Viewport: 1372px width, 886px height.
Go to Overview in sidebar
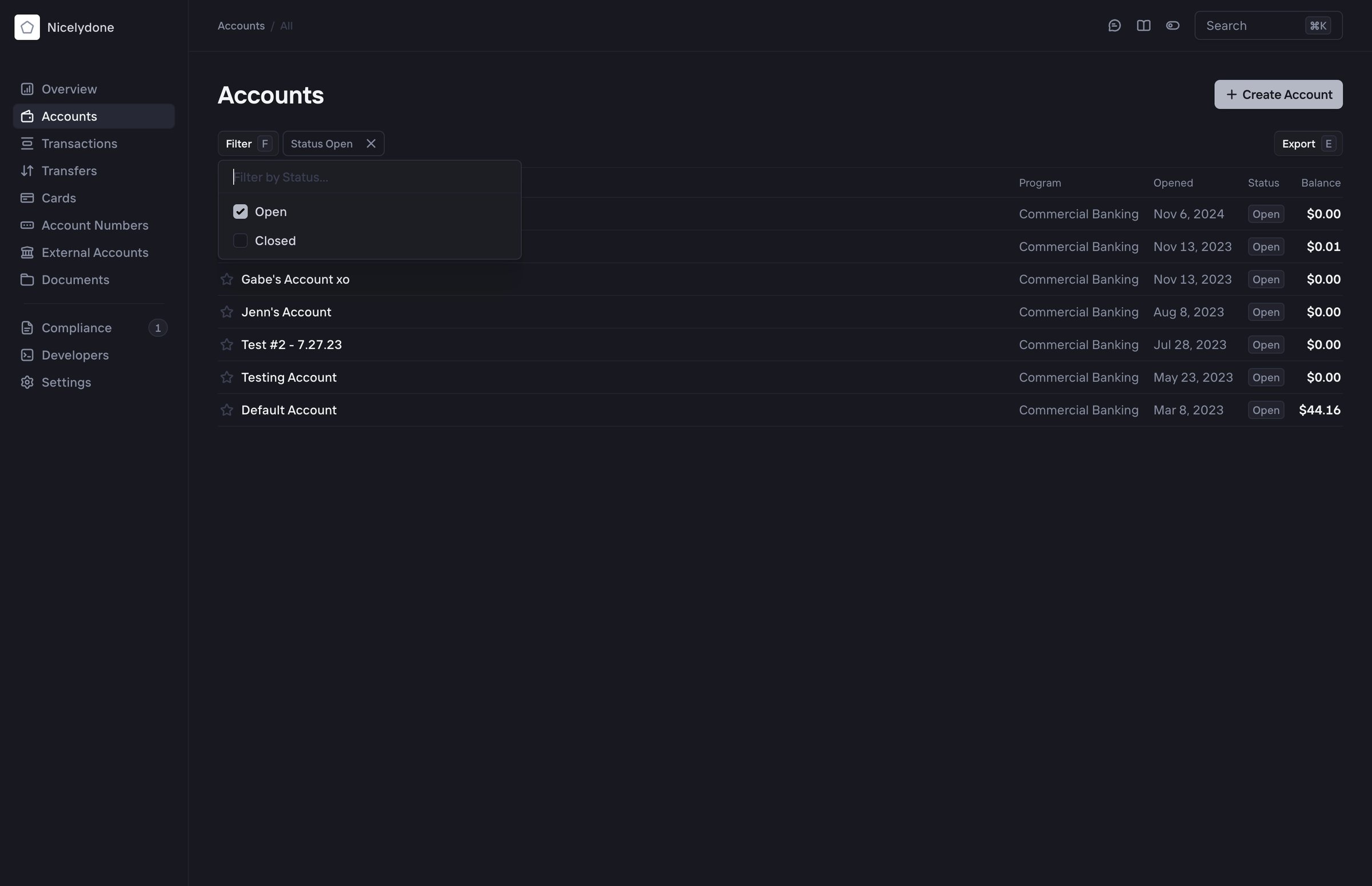94,89
